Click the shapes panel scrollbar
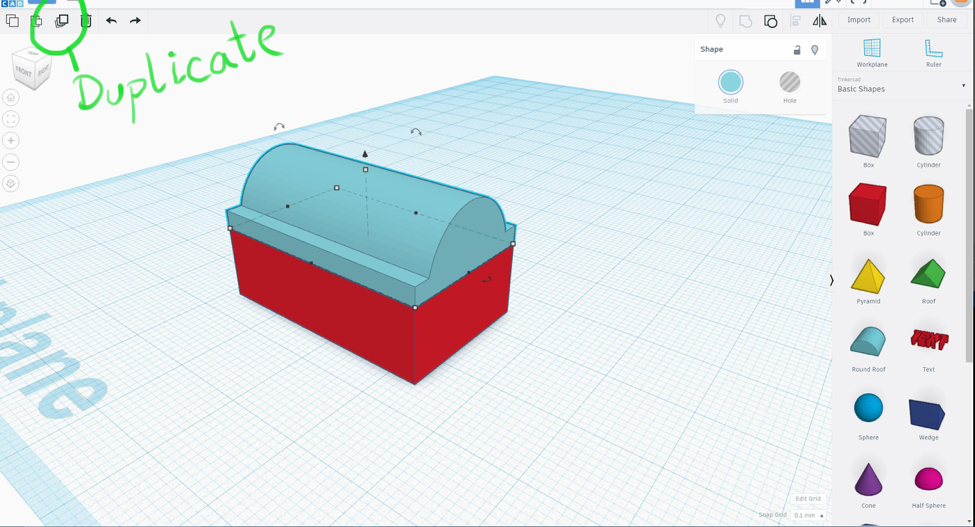Viewport: 975px width, 527px height. pos(969,235)
